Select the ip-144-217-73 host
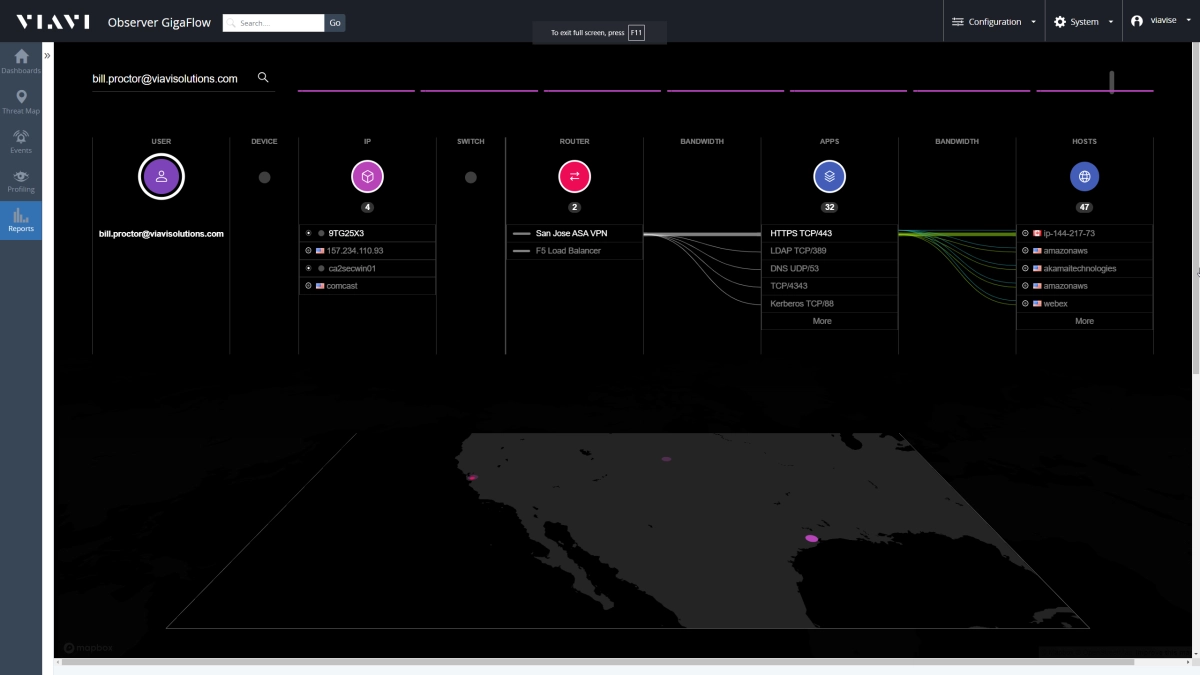This screenshot has height=675, width=1200. (1084, 233)
